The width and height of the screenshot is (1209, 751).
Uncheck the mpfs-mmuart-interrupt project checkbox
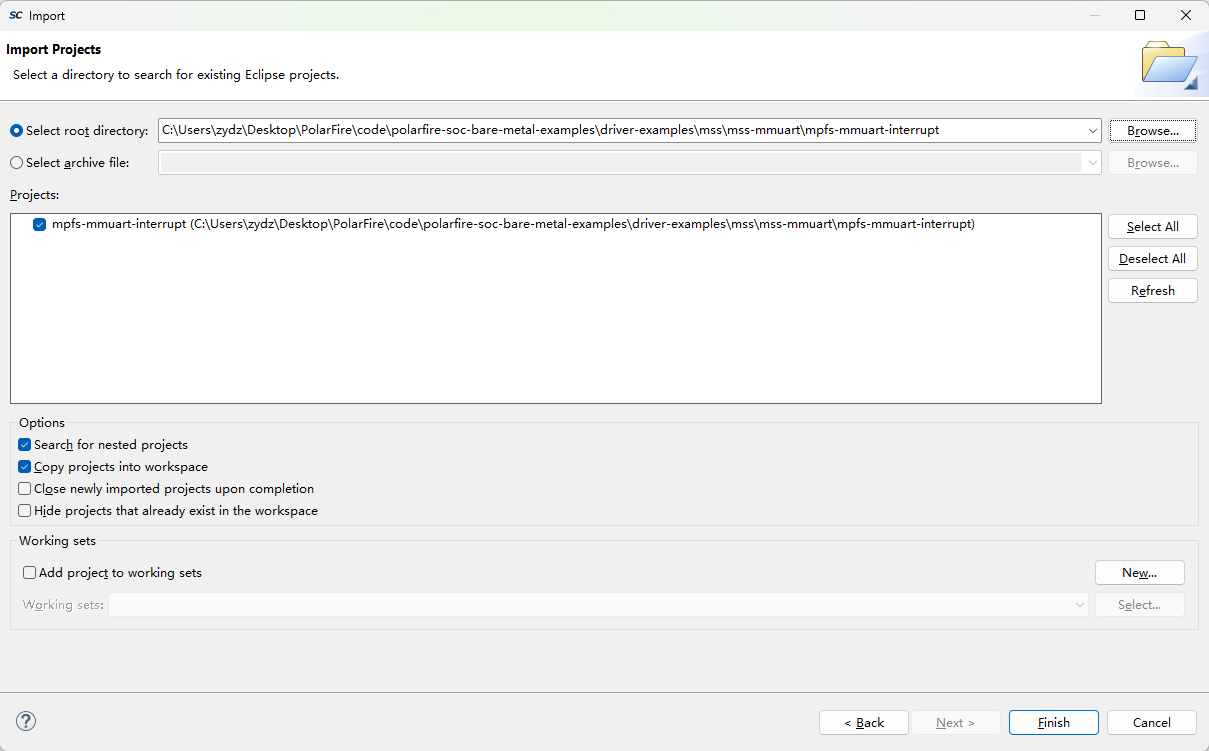(x=39, y=225)
